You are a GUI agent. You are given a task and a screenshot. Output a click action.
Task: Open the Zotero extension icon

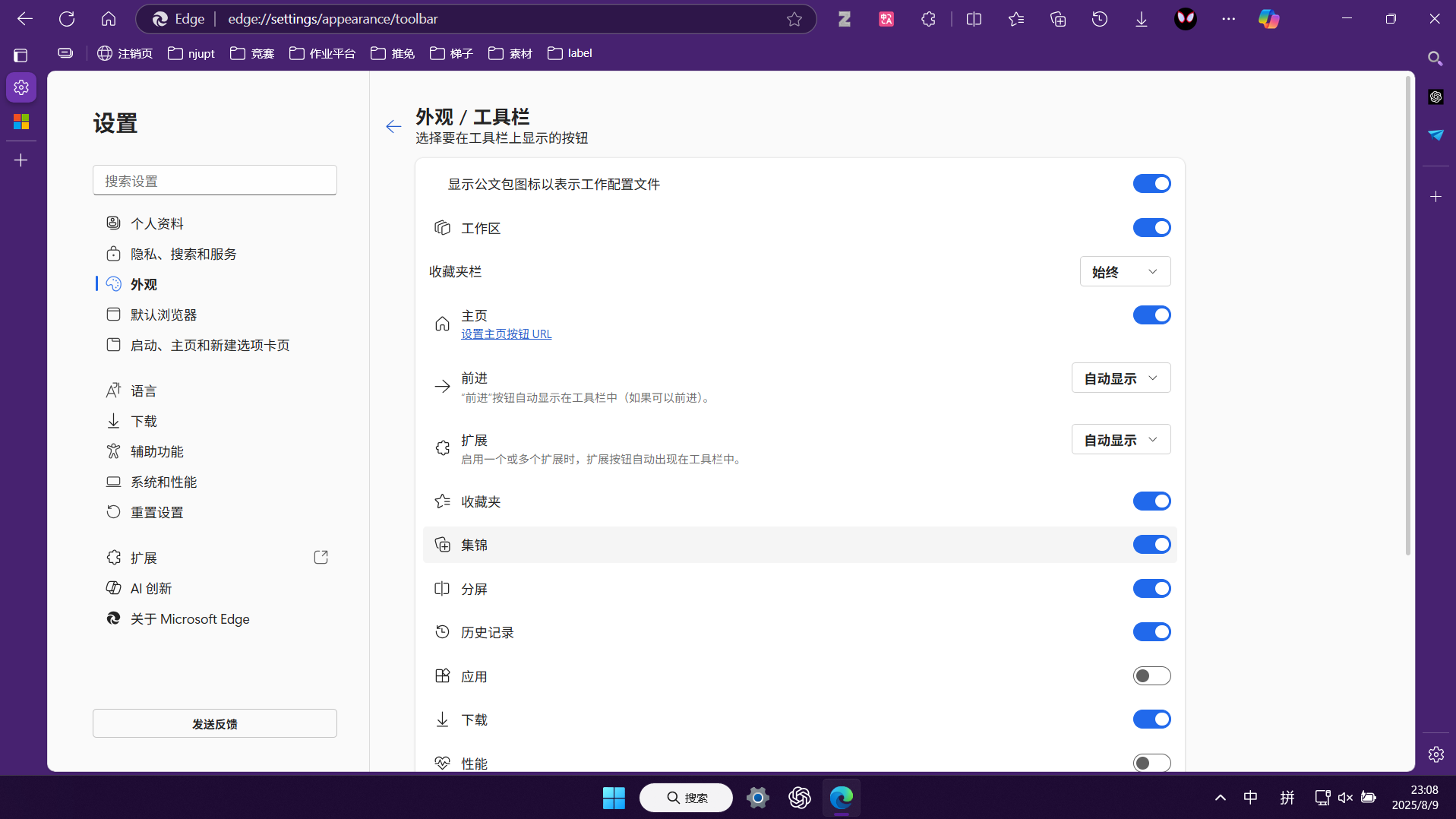coord(845,19)
